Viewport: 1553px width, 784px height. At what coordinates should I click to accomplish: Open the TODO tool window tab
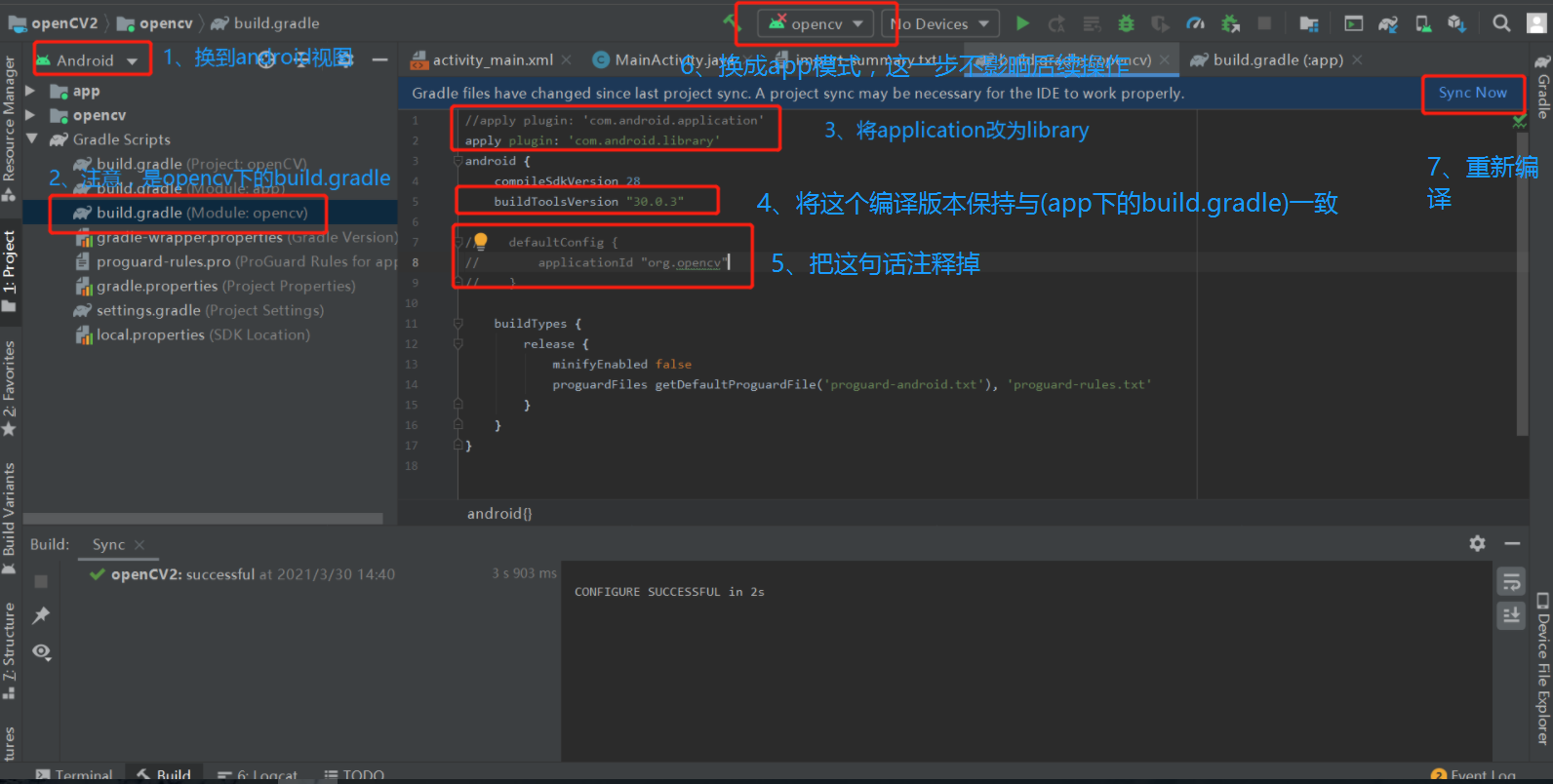(x=354, y=774)
